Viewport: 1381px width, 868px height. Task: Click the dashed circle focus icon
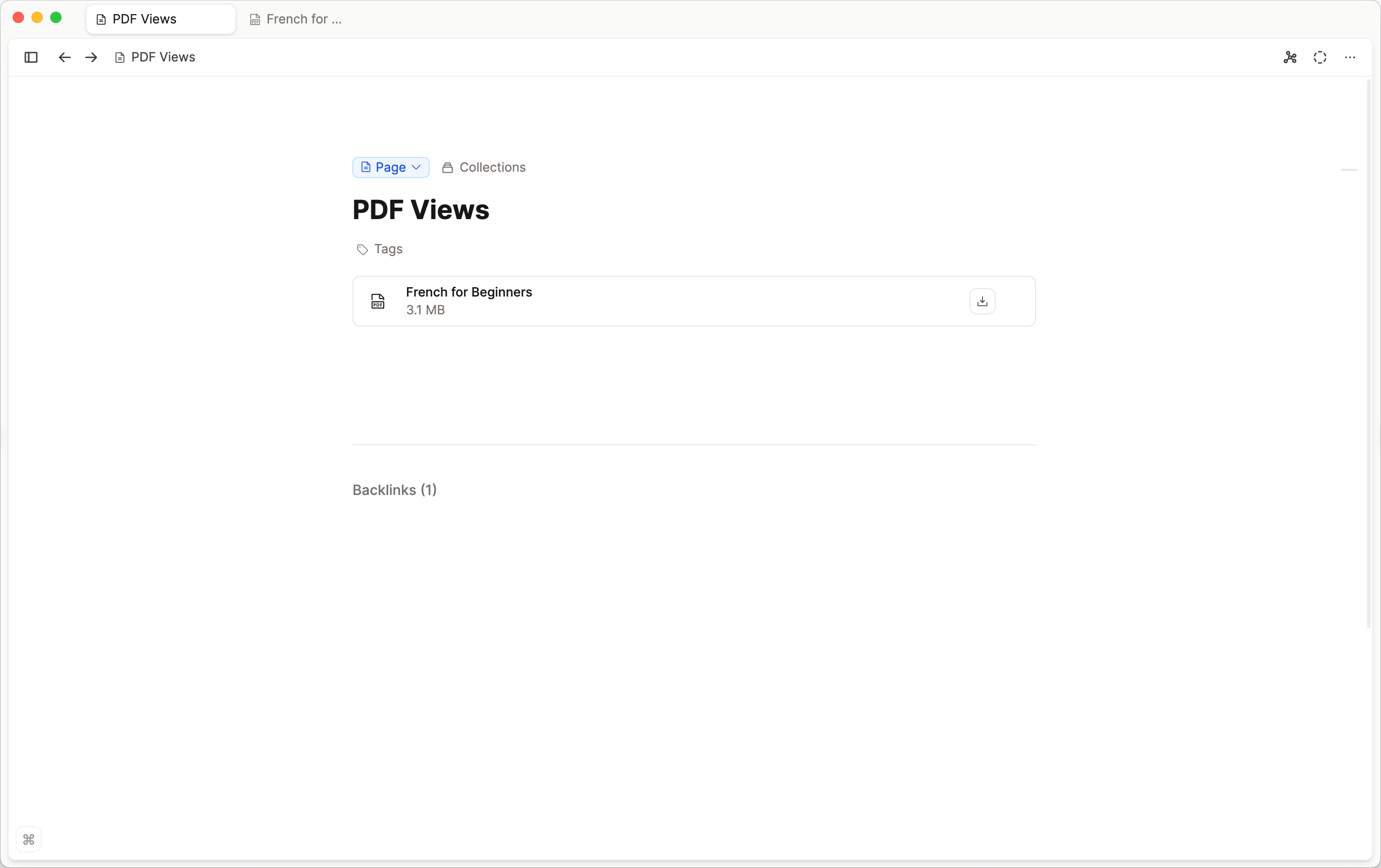(x=1320, y=57)
